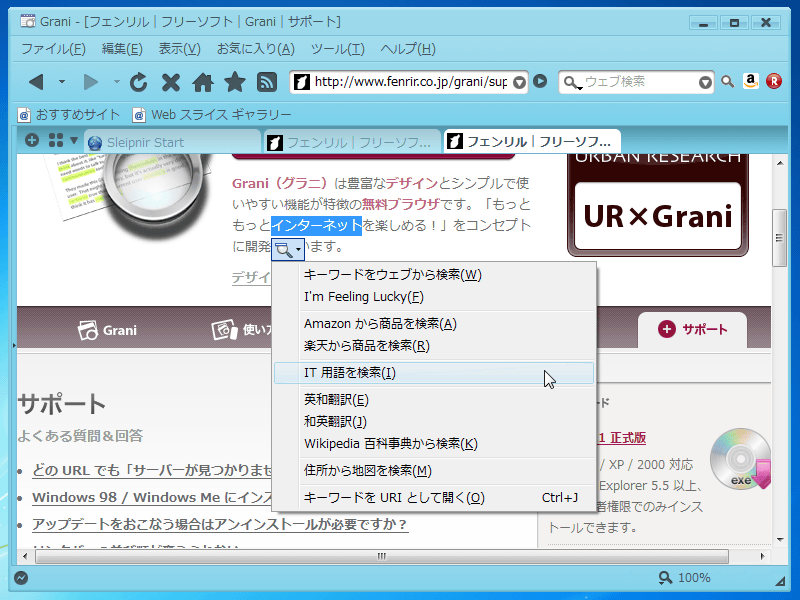Open the Grani（グラニ）link
This screenshot has height=600, width=800.
pyautogui.click(x=280, y=183)
